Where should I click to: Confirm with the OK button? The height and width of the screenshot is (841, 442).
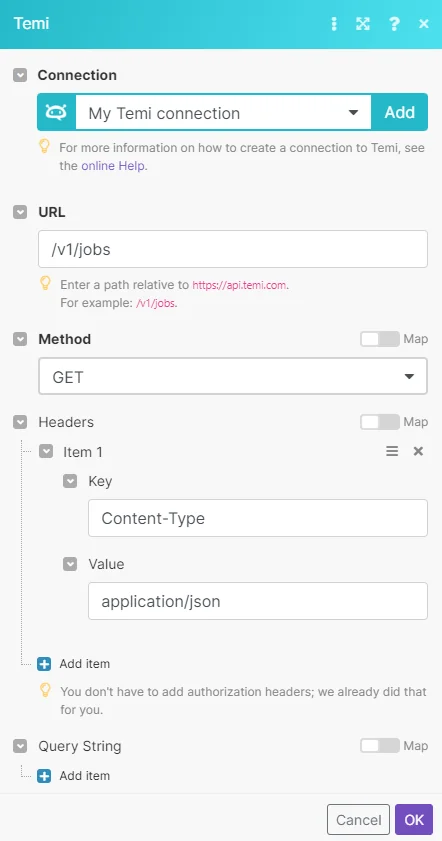coord(414,820)
